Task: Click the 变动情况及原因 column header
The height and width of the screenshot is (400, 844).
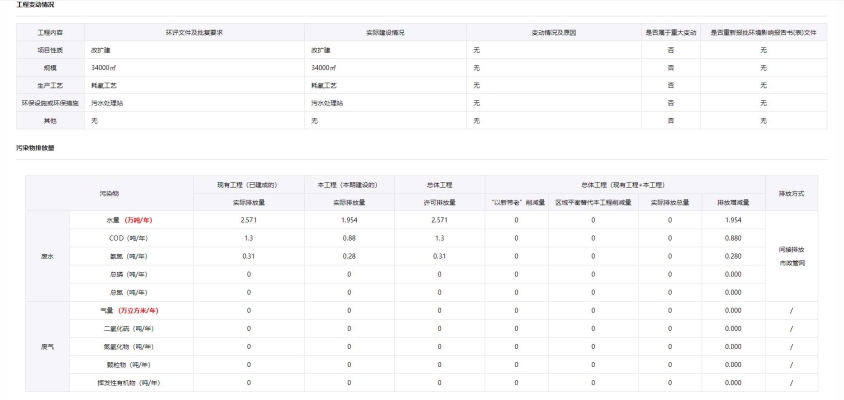Action: coord(553,33)
